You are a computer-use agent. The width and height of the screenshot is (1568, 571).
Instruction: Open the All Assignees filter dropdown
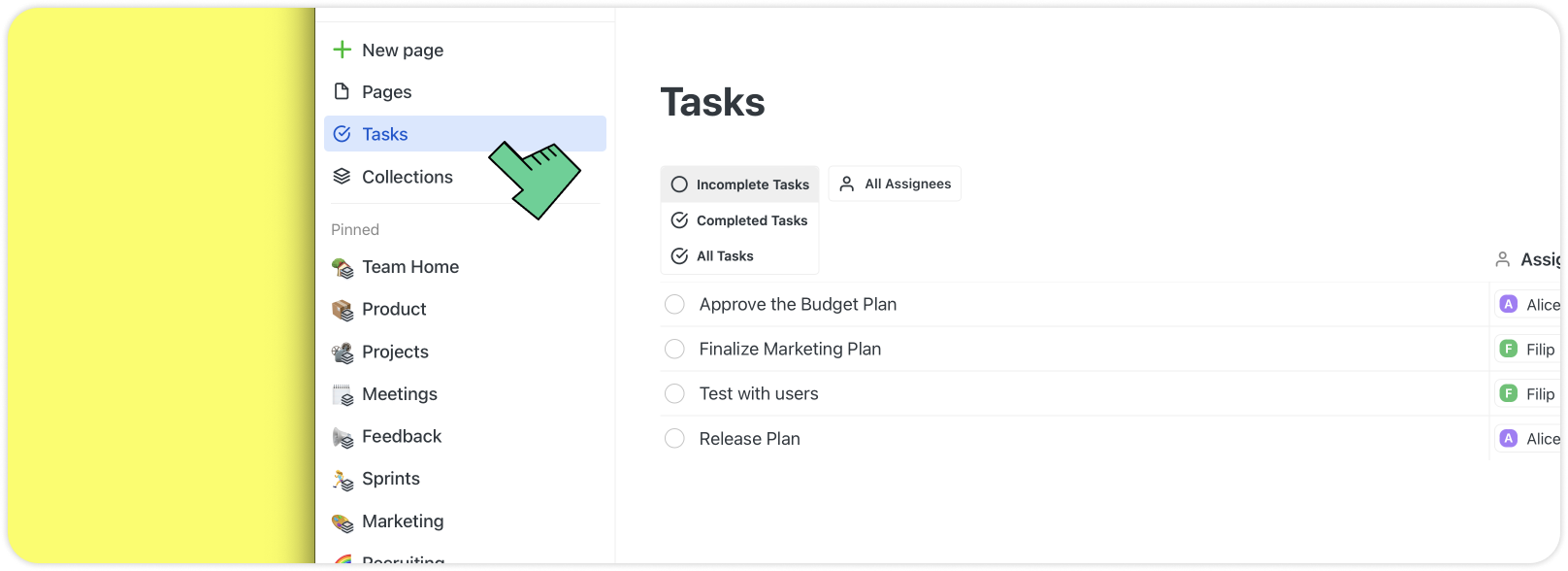pyautogui.click(x=895, y=184)
